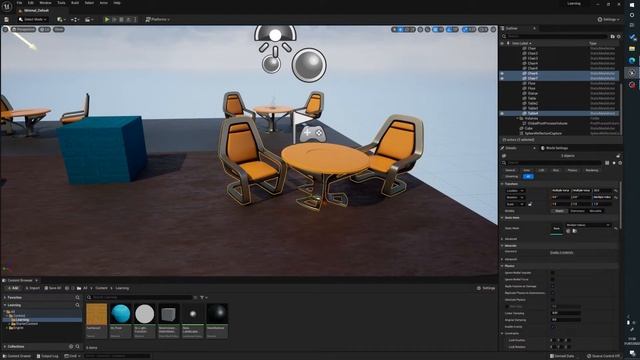
Task: Open the Window menu
Action: (45, 3)
